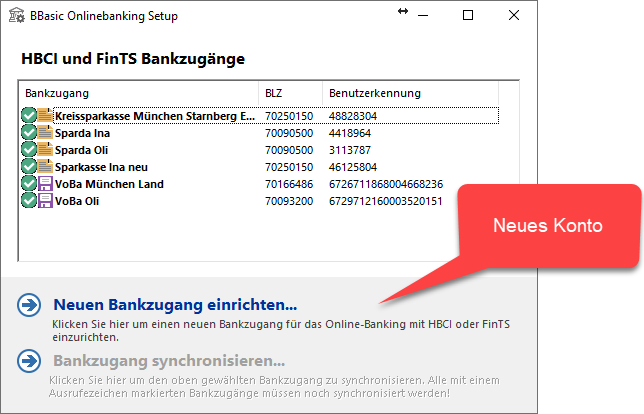
Task: Sort list by Benutzerkennung column header
Action: (x=410, y=93)
